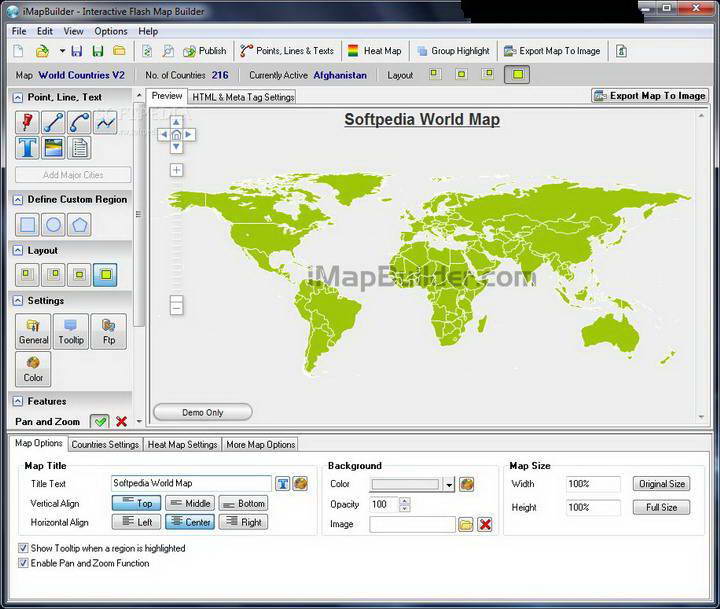
Task: Disable Pan and Zoom red X
Action: click(x=122, y=422)
